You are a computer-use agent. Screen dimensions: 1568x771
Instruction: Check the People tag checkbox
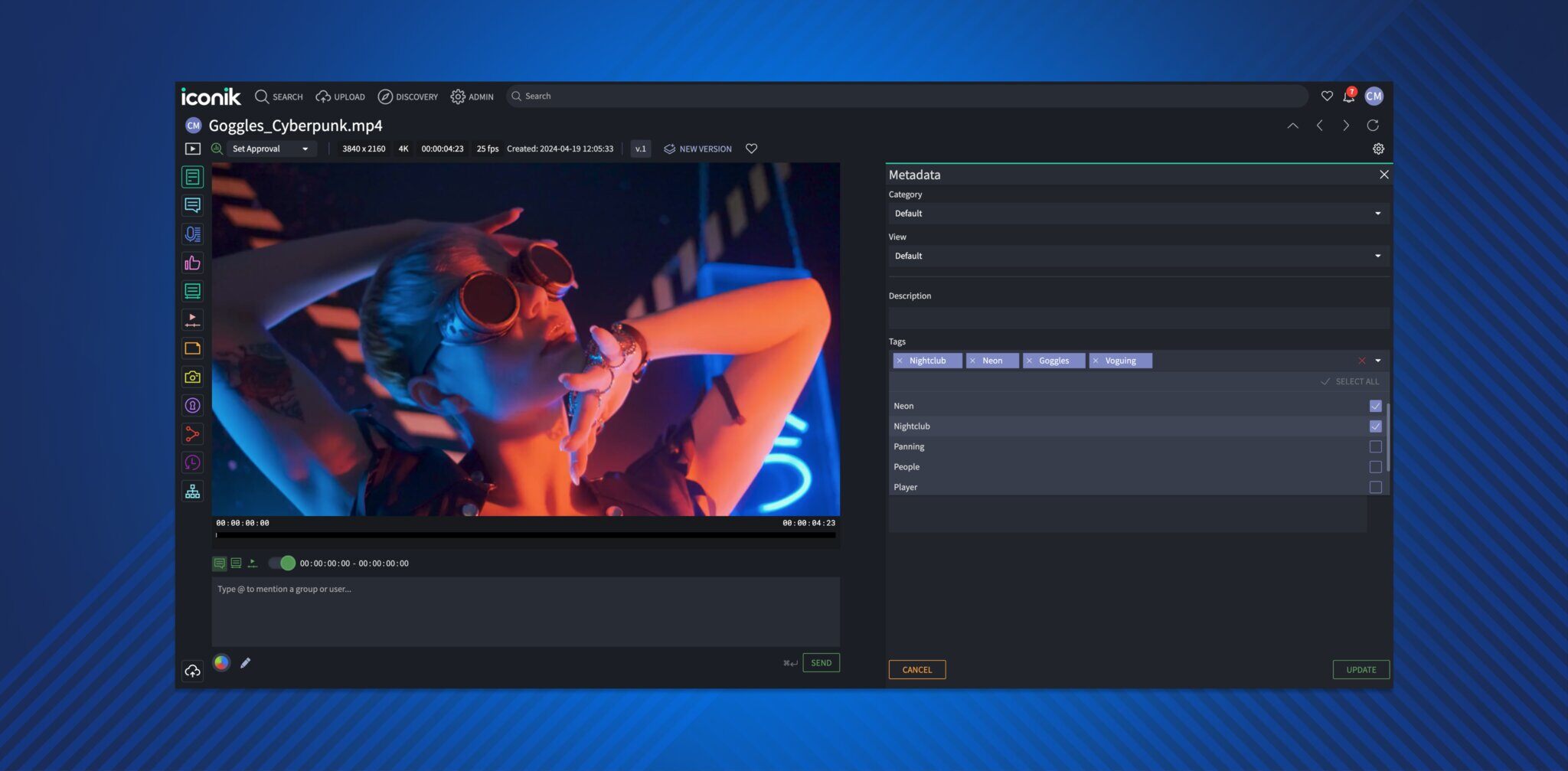point(1375,467)
